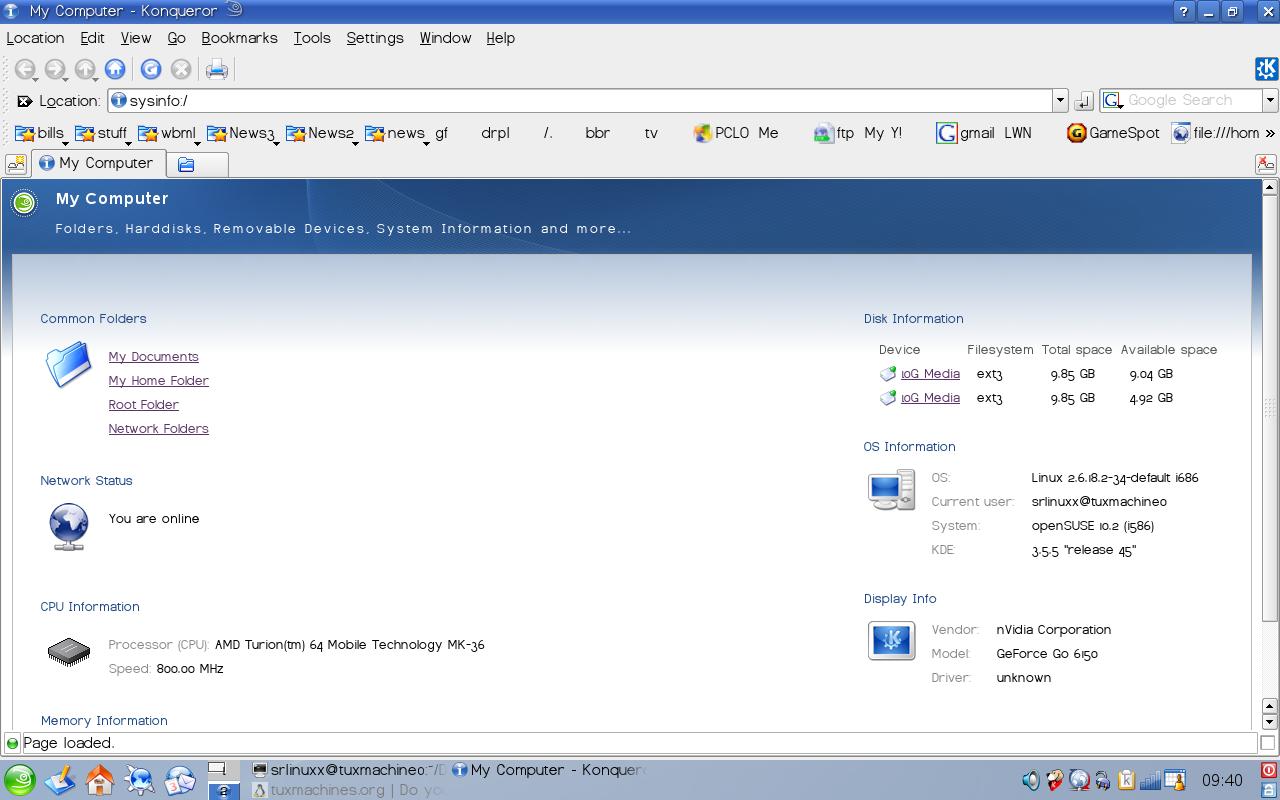Close current tab with the tab-bar close icon
Viewport: 1280px width, 800px height.
click(x=1266, y=164)
